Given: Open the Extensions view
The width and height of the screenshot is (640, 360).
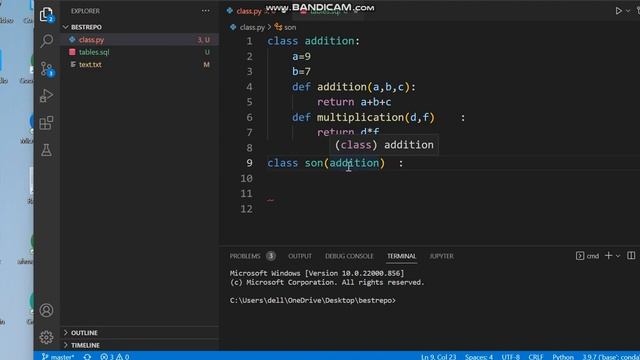Looking at the screenshot, I should tap(47, 123).
